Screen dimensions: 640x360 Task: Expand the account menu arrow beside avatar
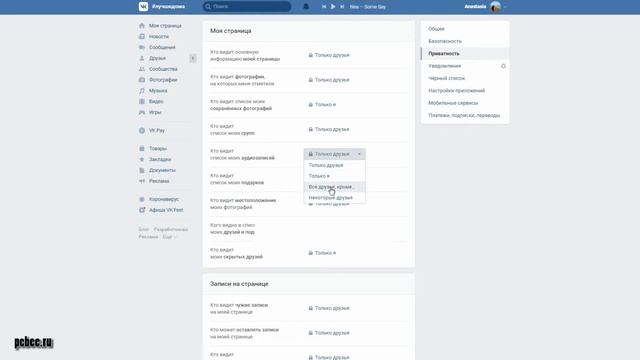pos(505,7)
